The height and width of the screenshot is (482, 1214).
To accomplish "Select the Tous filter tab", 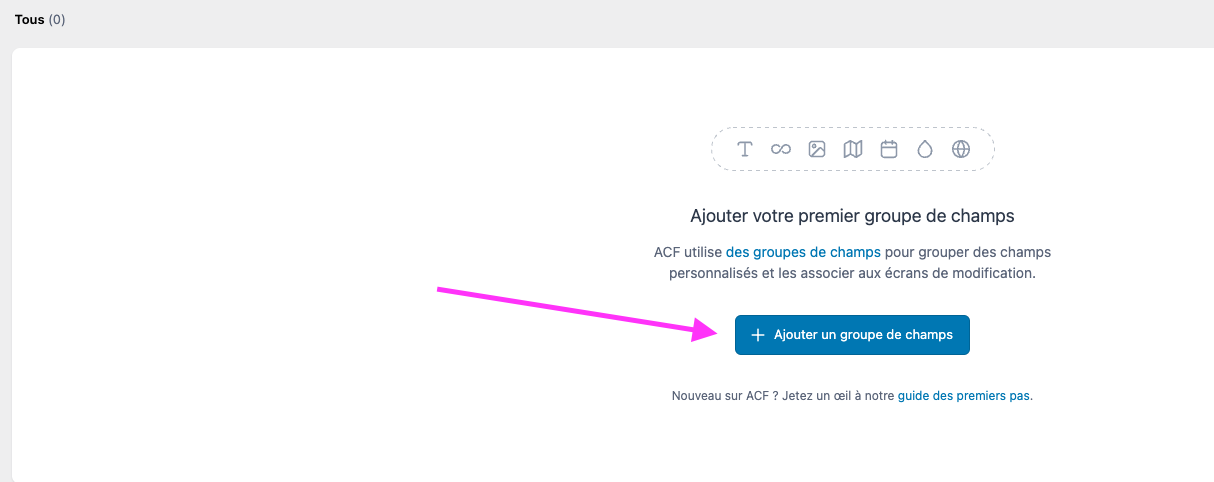I will pos(30,19).
